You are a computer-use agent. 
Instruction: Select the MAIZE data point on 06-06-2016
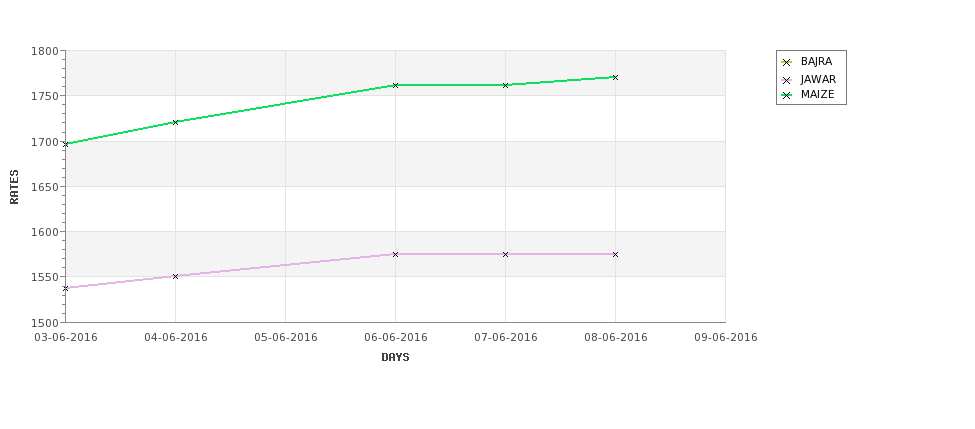pyautogui.click(x=395, y=85)
